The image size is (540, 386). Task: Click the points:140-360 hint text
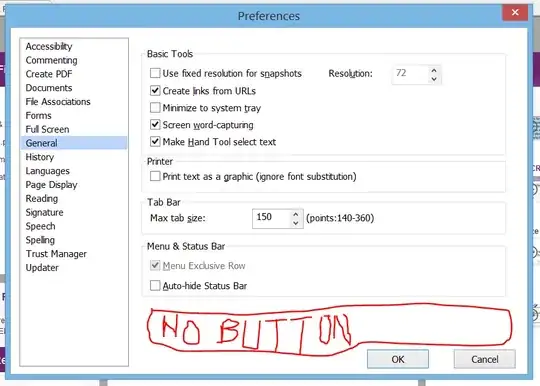(x=340, y=218)
